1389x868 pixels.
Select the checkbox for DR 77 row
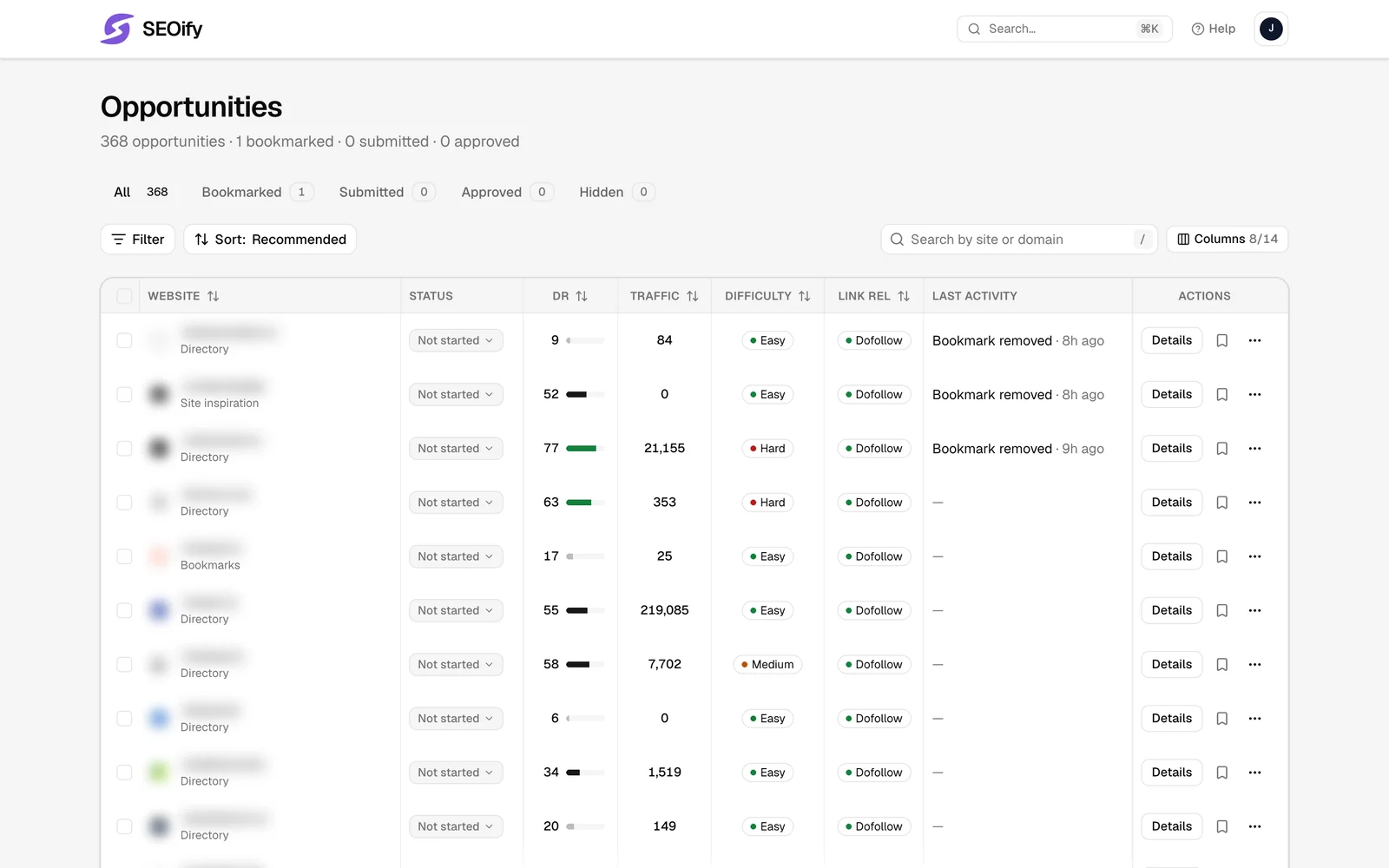tap(124, 448)
